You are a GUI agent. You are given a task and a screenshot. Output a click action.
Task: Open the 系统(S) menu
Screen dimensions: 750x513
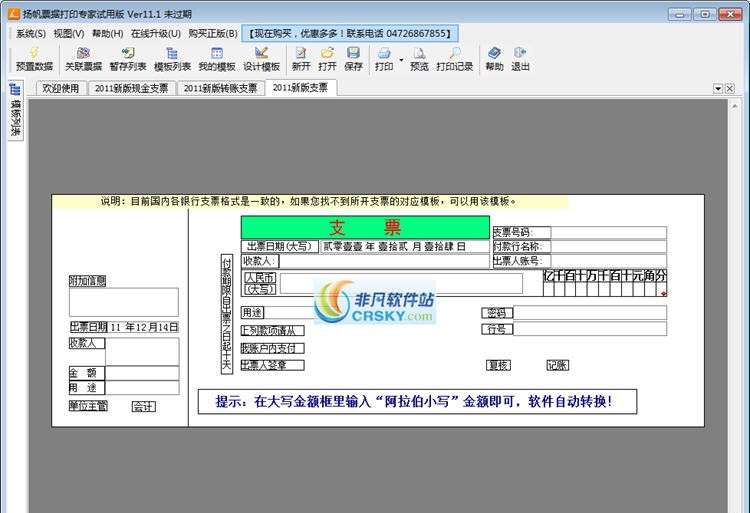(x=31, y=33)
